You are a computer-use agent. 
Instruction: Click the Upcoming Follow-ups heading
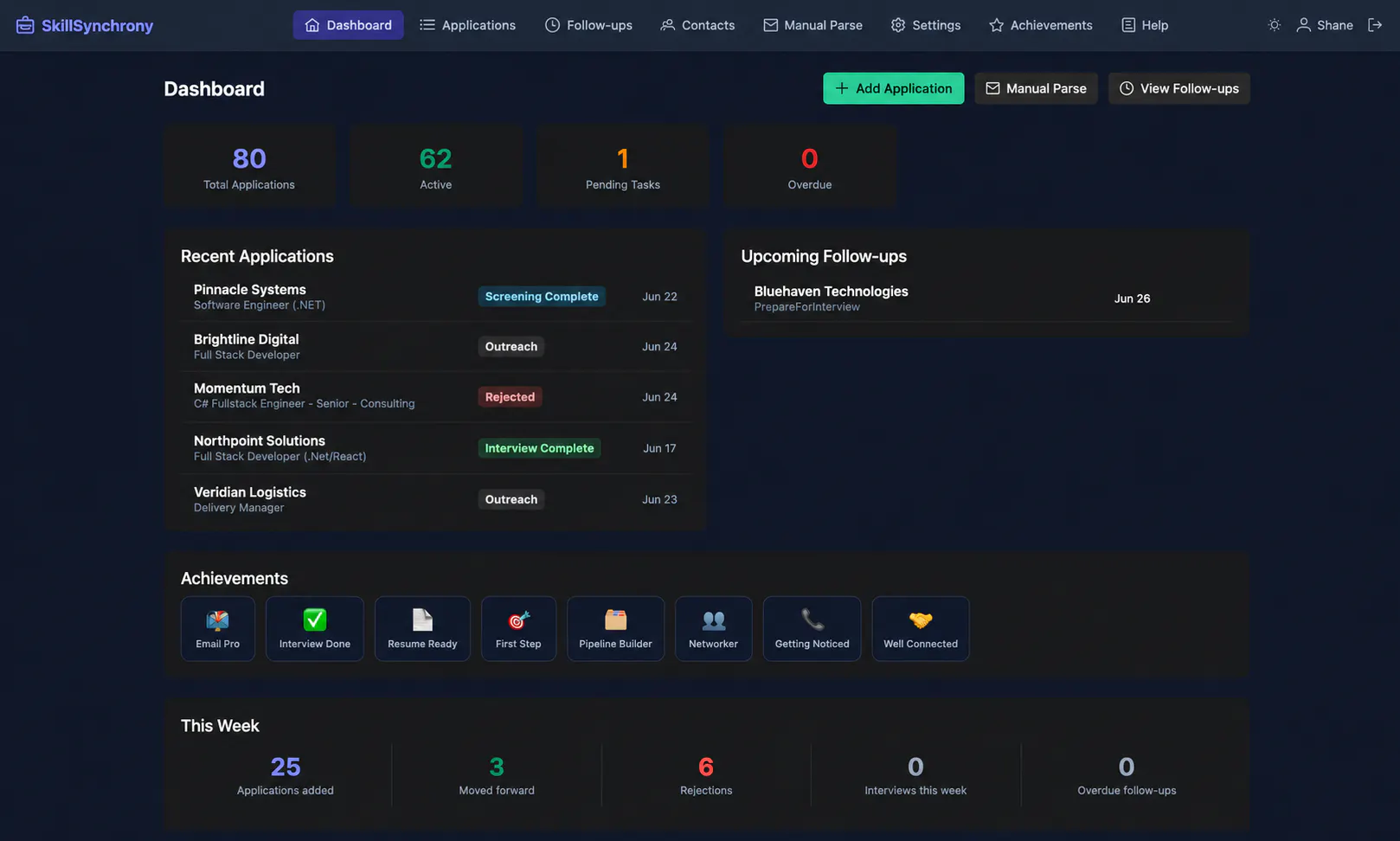(824, 256)
